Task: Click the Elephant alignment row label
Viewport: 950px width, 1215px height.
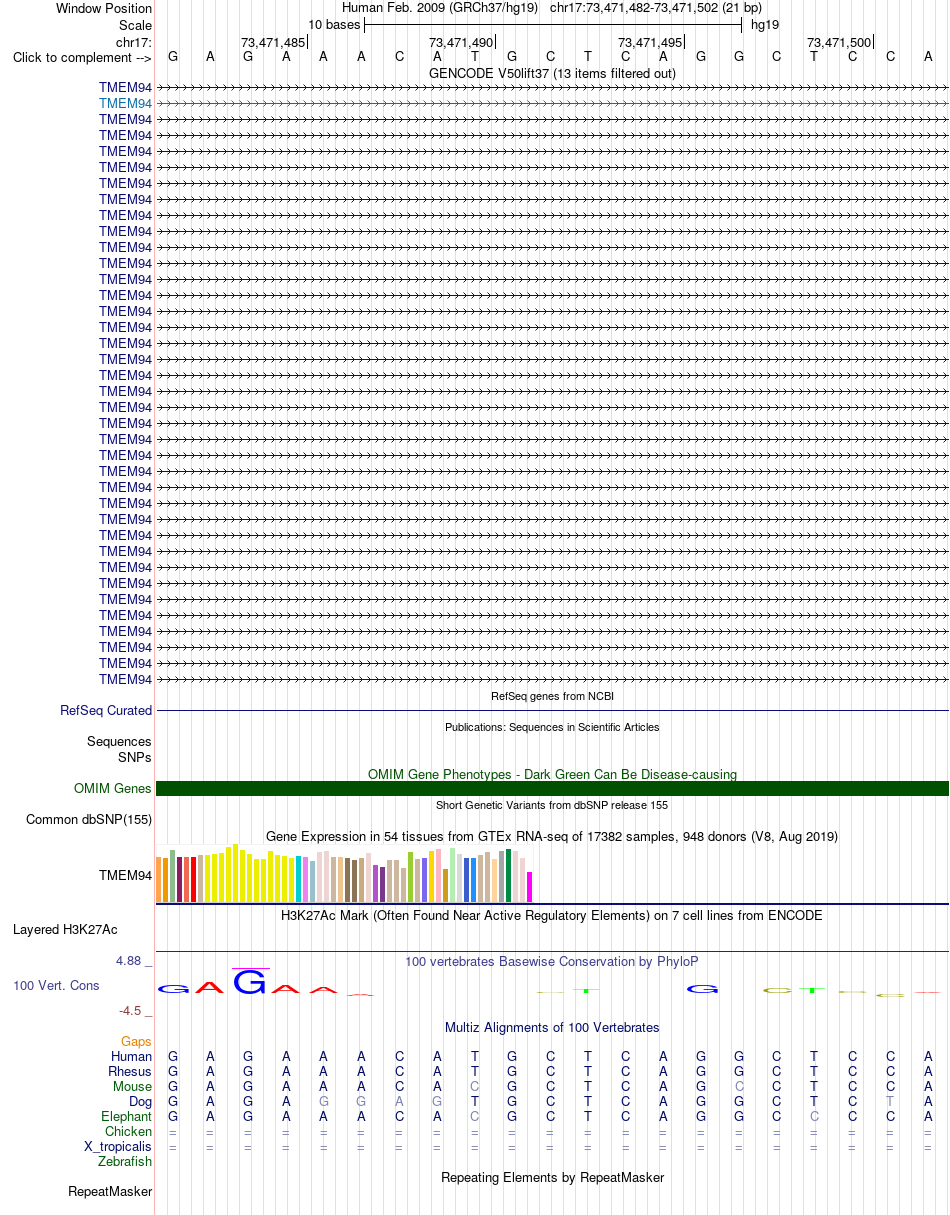Action: pyautogui.click(x=127, y=1116)
